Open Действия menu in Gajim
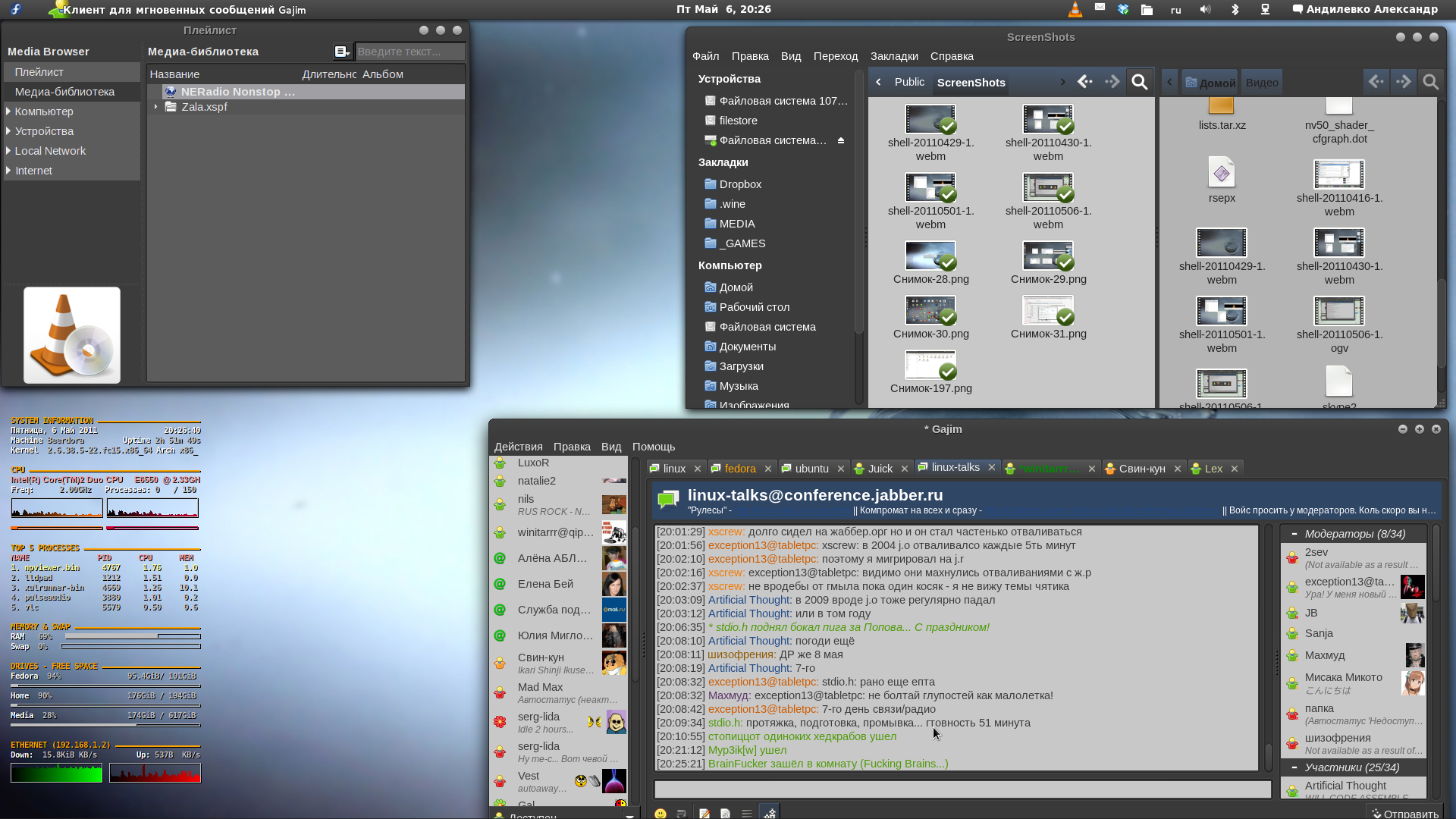The width and height of the screenshot is (1456, 819). pos(518,447)
